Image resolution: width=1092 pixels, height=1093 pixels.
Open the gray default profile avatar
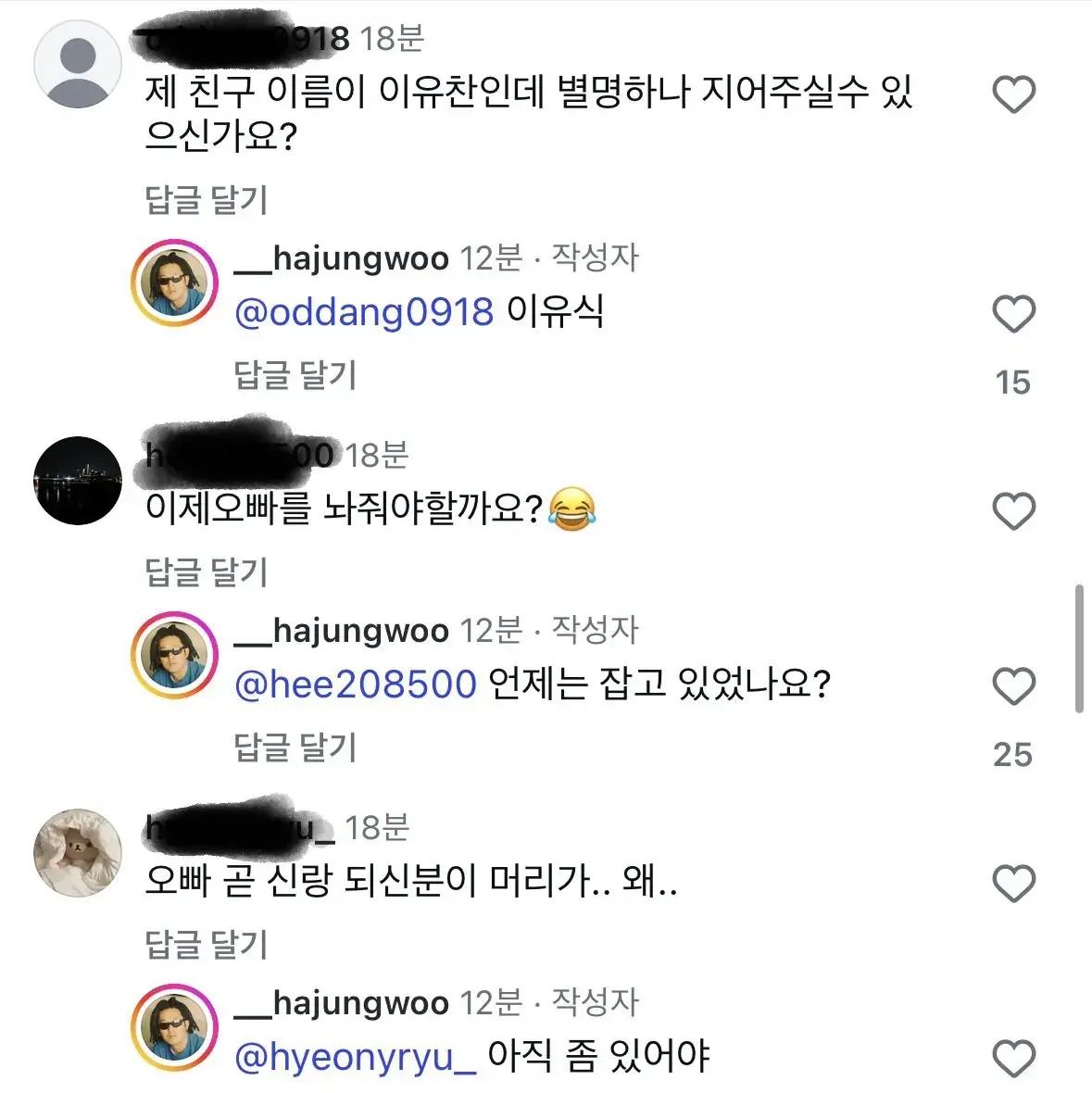click(78, 65)
